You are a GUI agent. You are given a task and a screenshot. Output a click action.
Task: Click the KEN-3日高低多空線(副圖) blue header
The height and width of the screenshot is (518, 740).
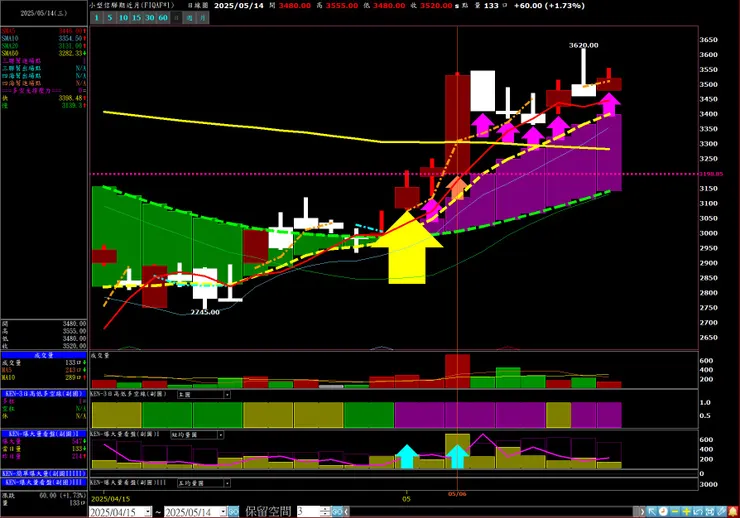[44, 393]
